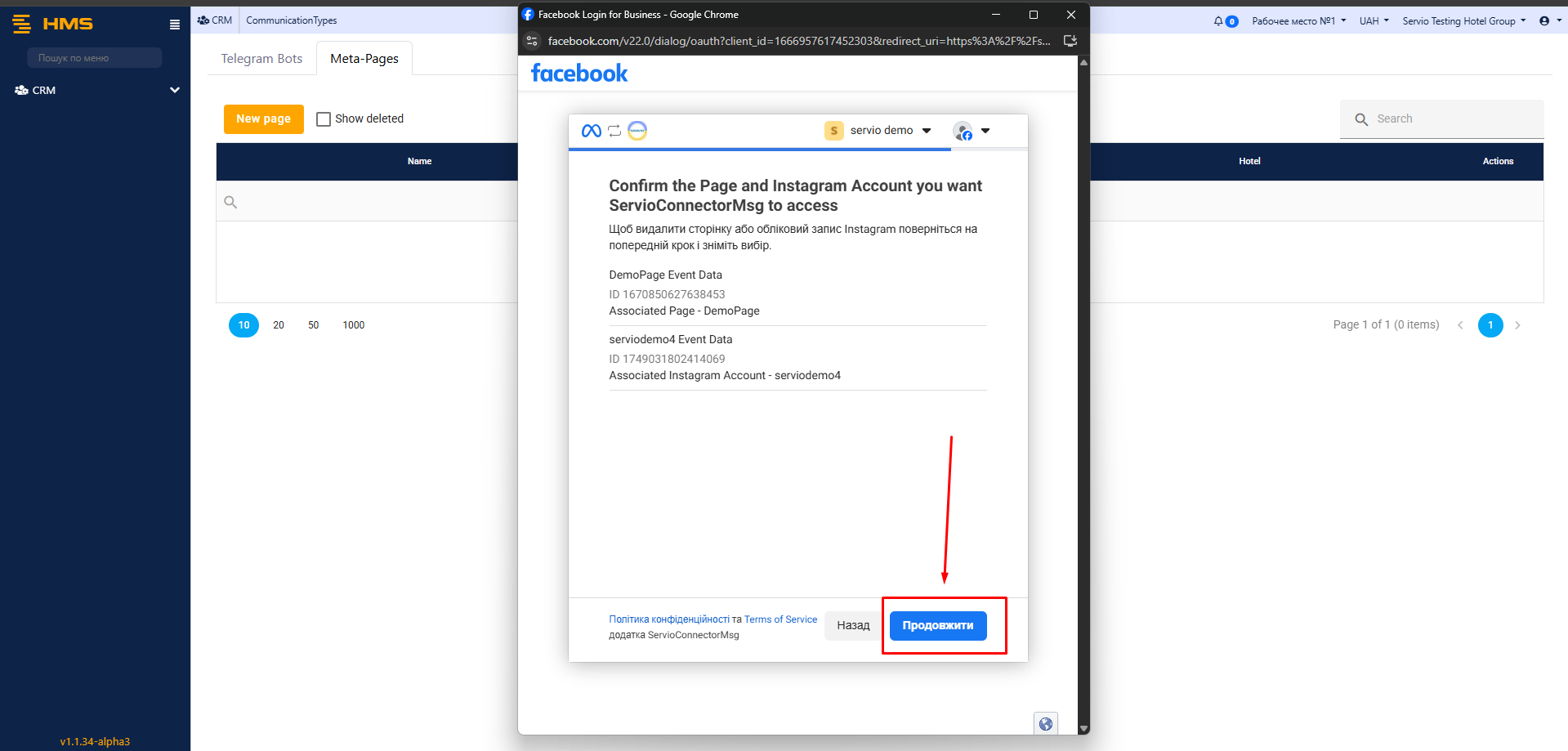Click the HMS hamburger menu icon
1568x751 pixels.
[174, 25]
